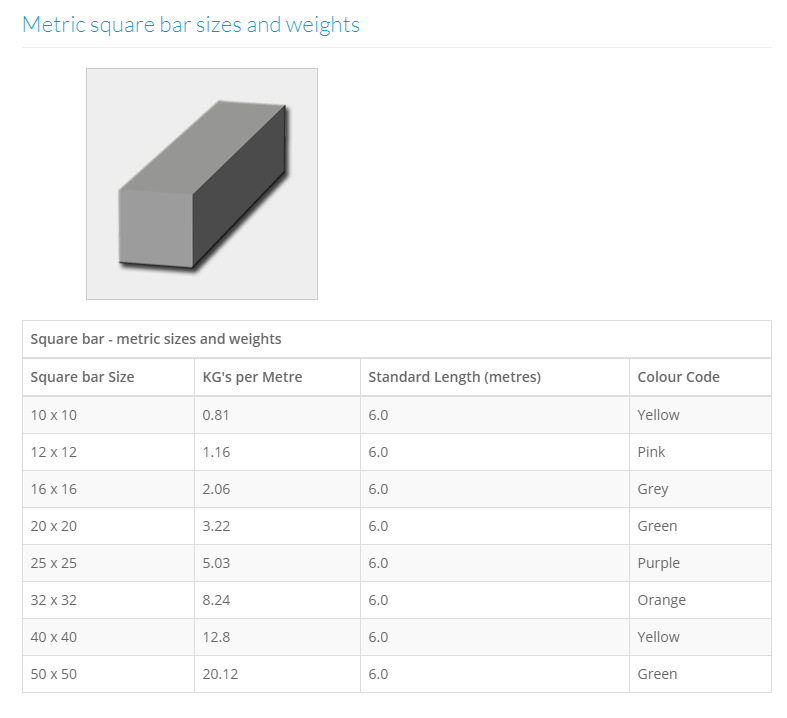Select the 12 x 12 size cell

tap(54, 452)
